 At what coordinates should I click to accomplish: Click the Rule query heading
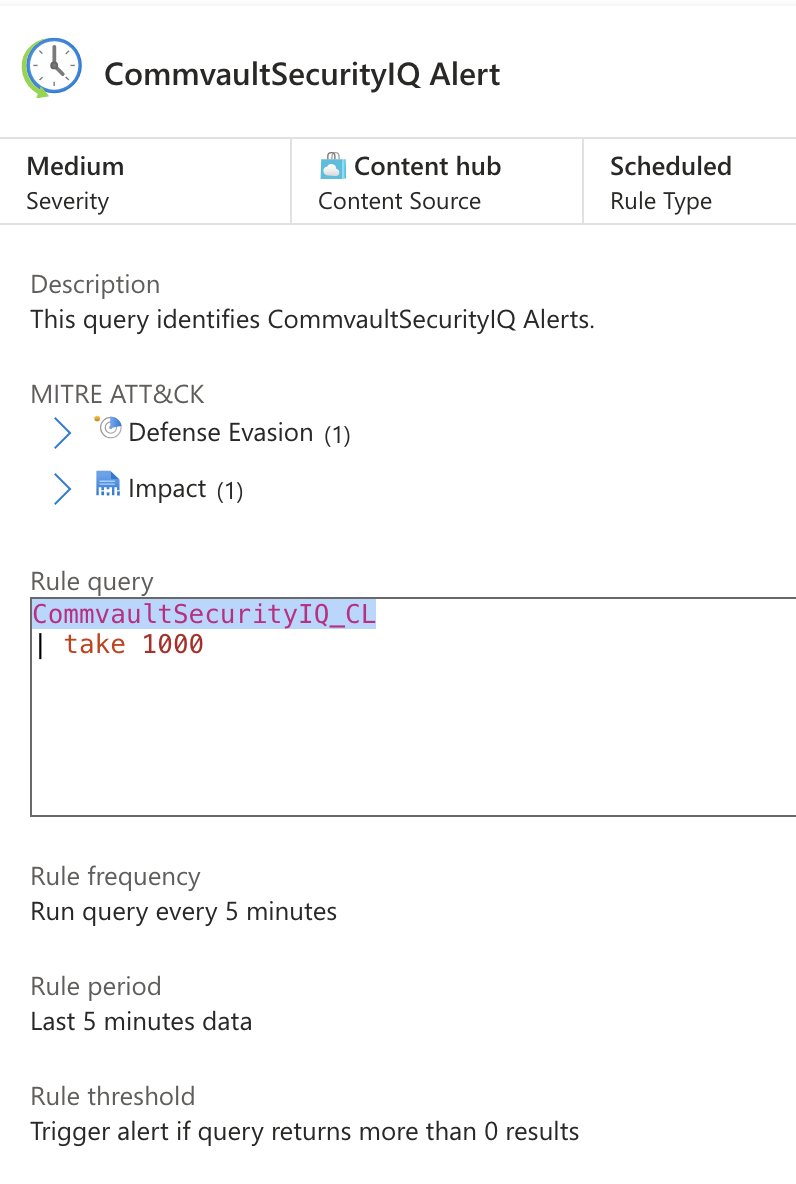(x=92, y=582)
